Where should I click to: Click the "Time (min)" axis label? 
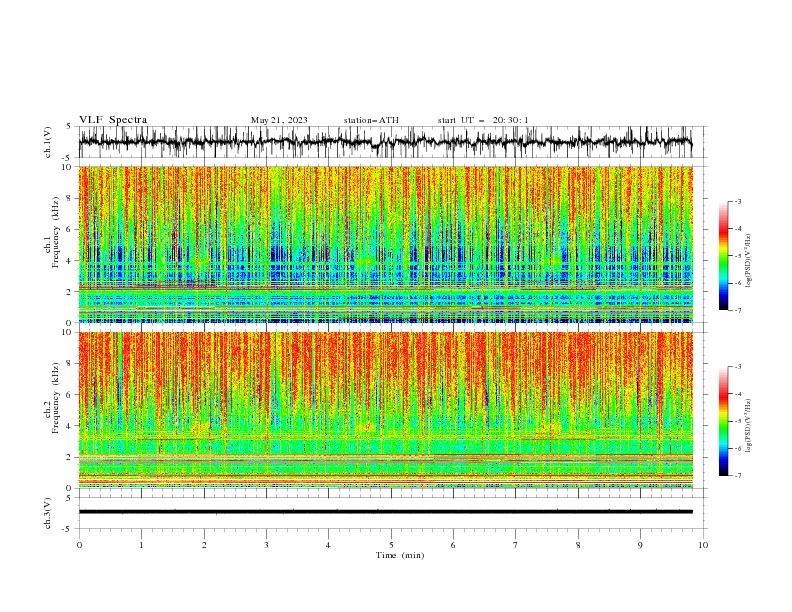400,555
